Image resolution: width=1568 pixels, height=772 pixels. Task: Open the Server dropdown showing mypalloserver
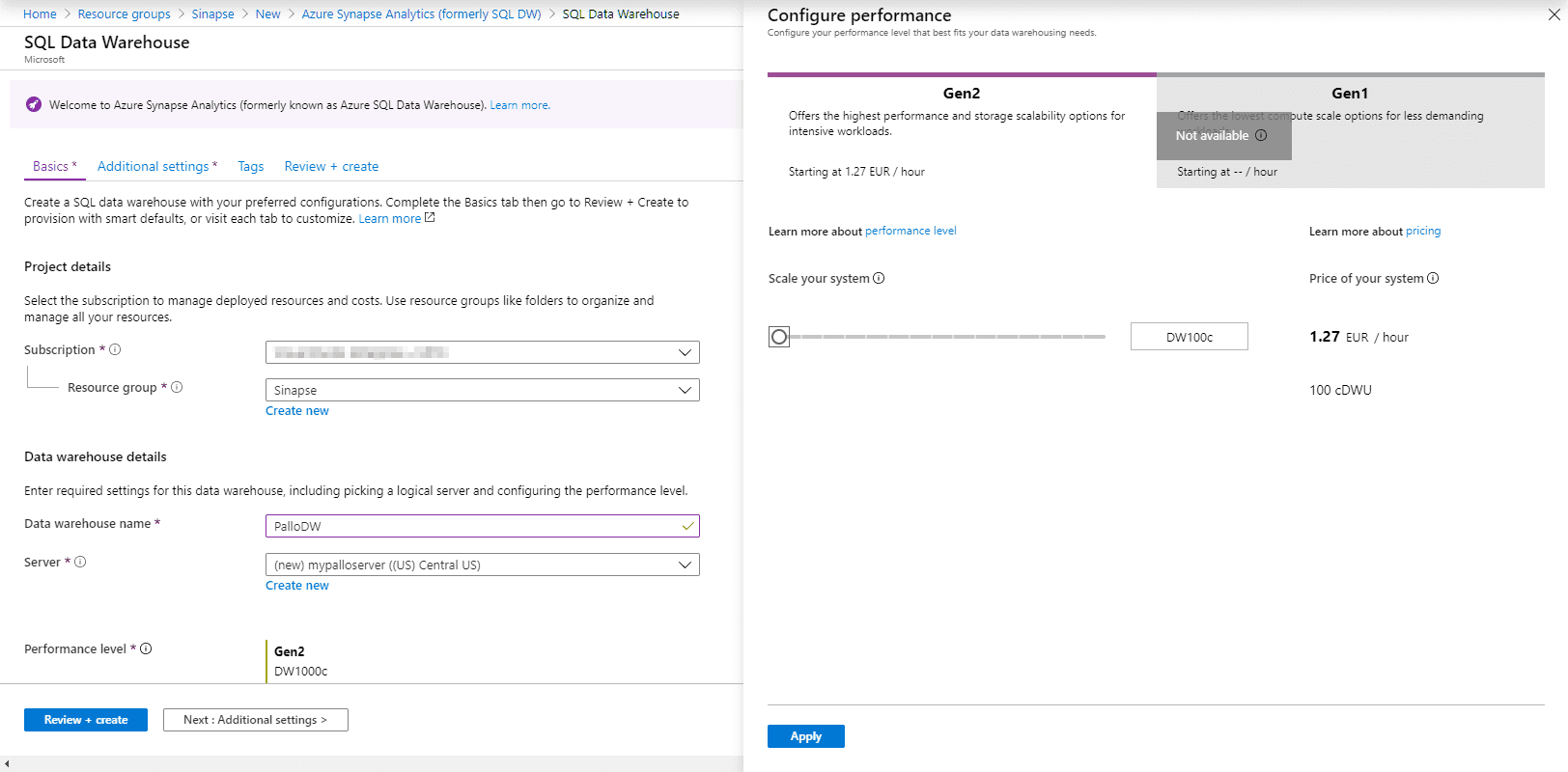pos(482,565)
